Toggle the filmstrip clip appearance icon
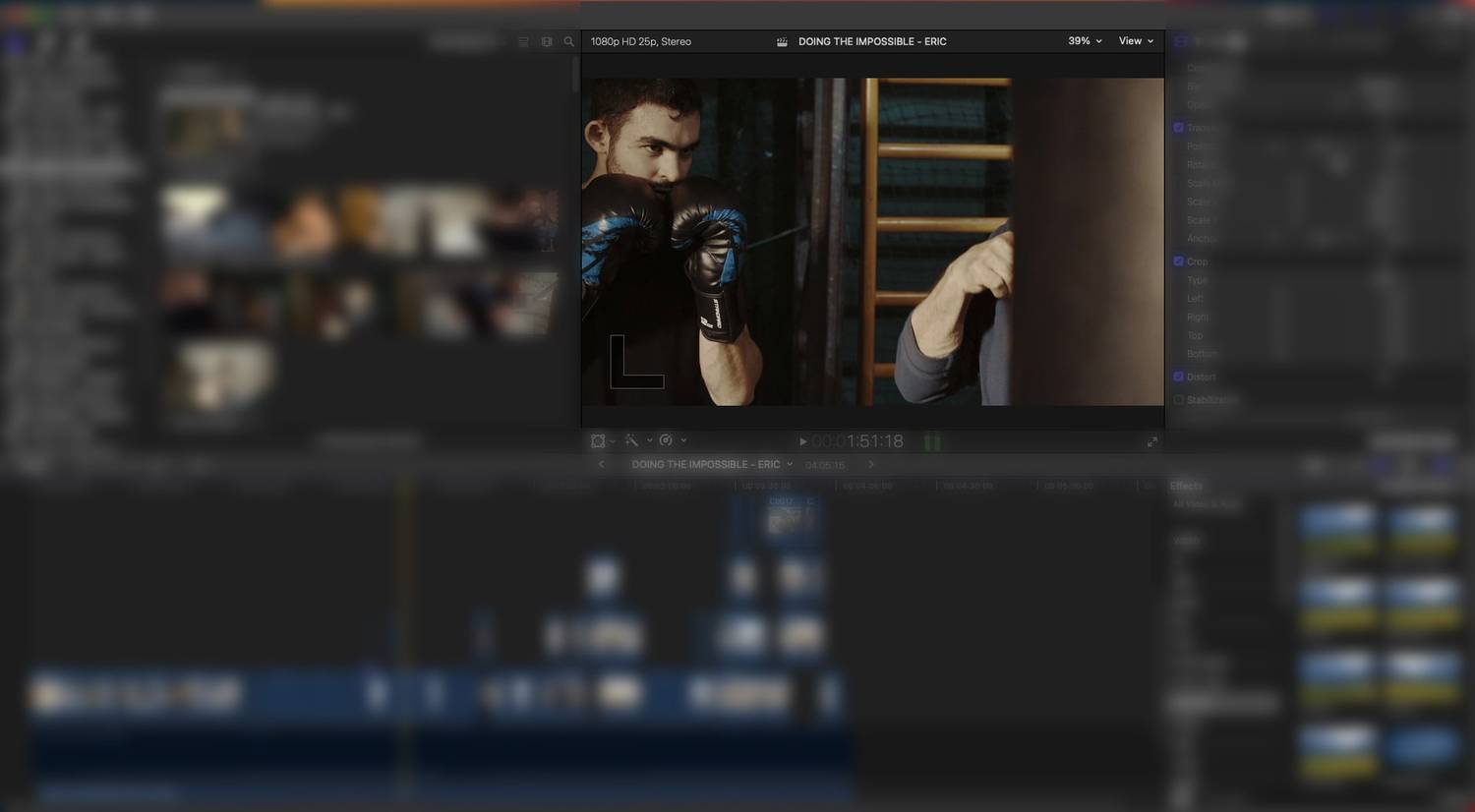 (547, 42)
